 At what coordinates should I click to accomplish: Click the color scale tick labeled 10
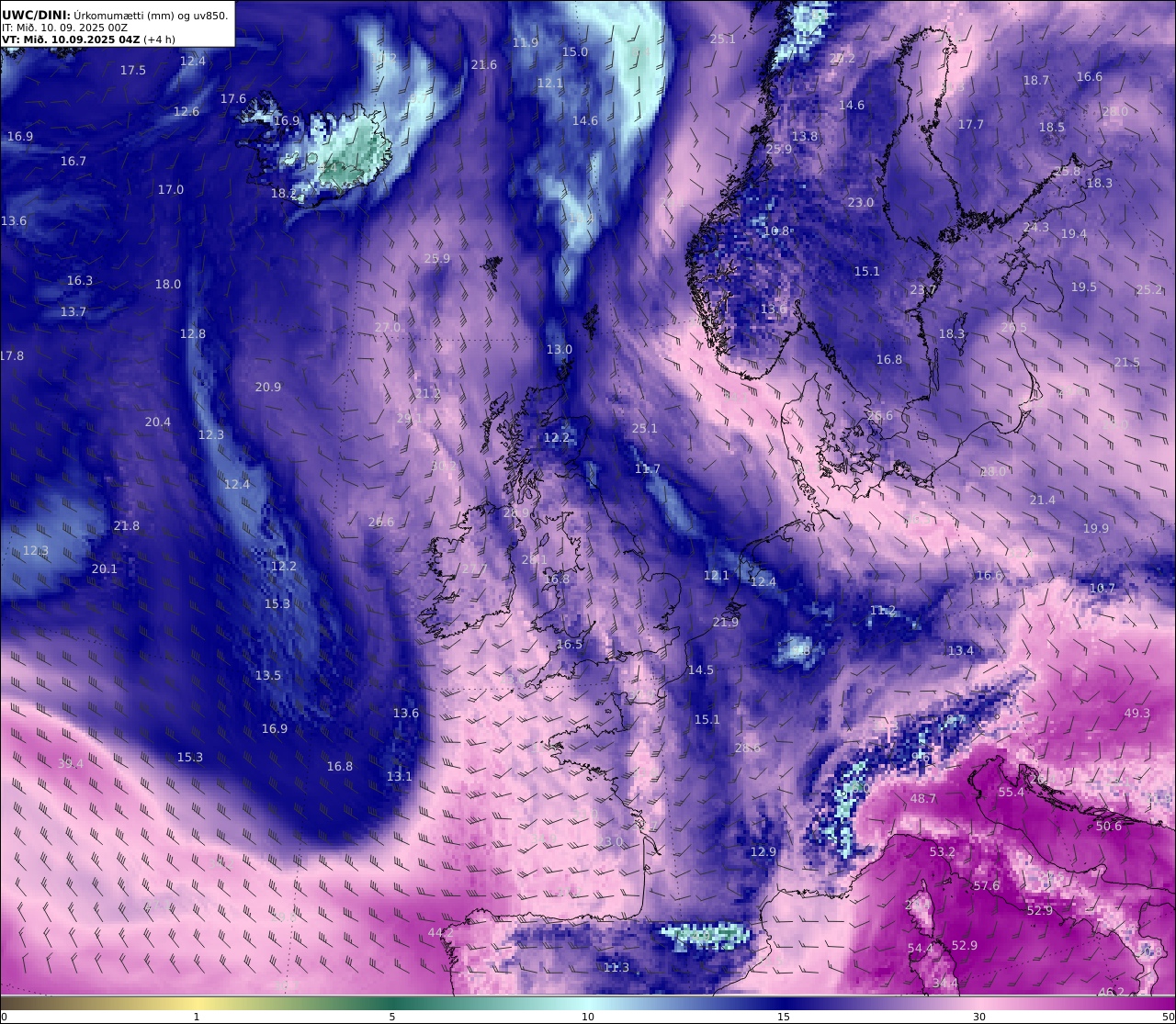pyautogui.click(x=588, y=1017)
